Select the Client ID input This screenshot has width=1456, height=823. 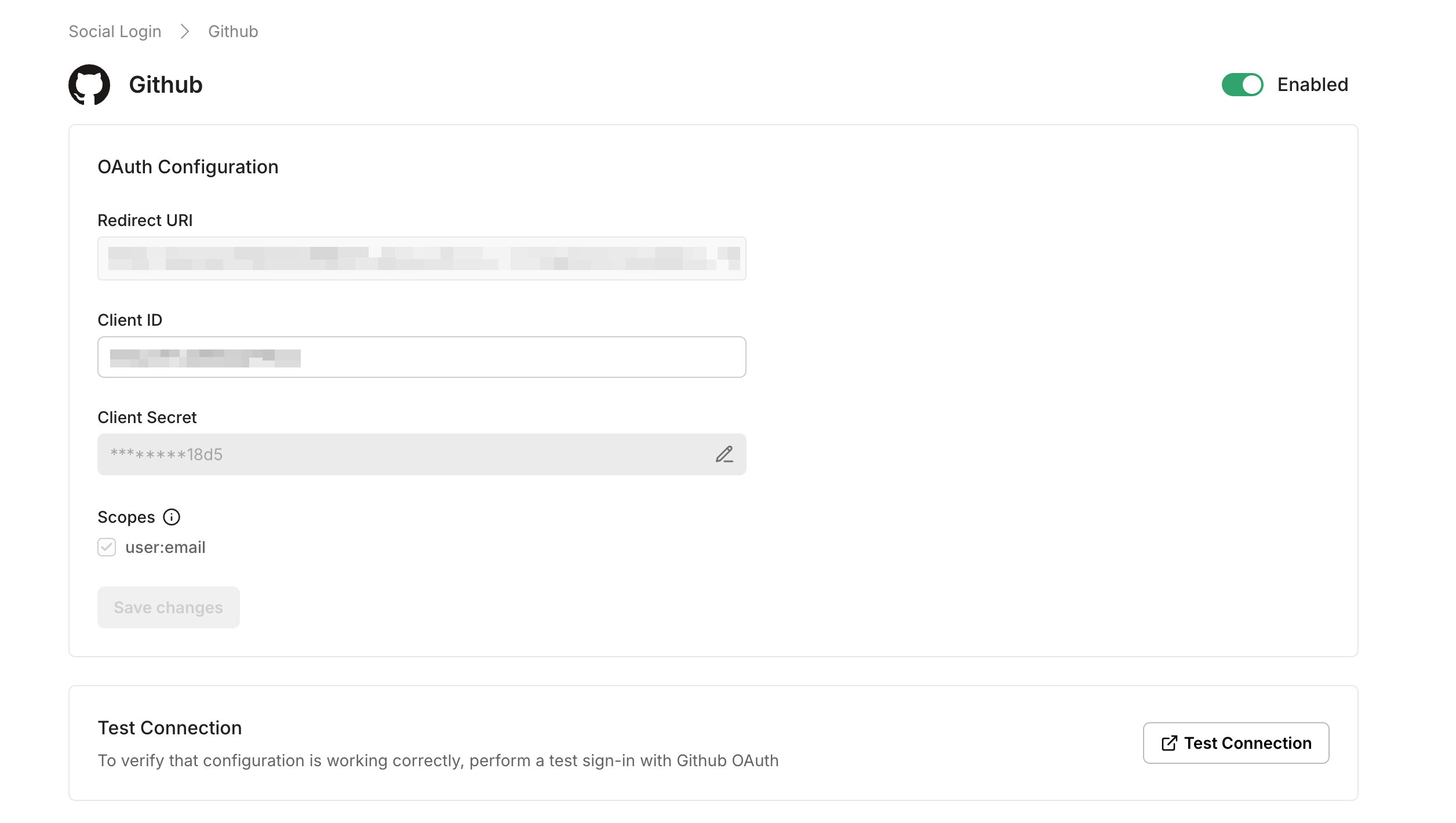(x=421, y=357)
